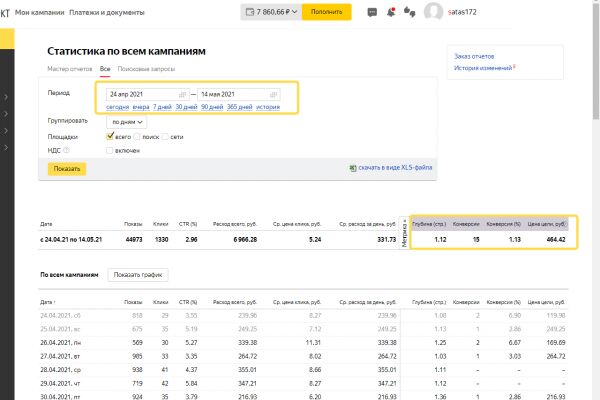The image size is (600, 400).
Task: Sort lower table by 'Клики' header
Action: [160, 302]
